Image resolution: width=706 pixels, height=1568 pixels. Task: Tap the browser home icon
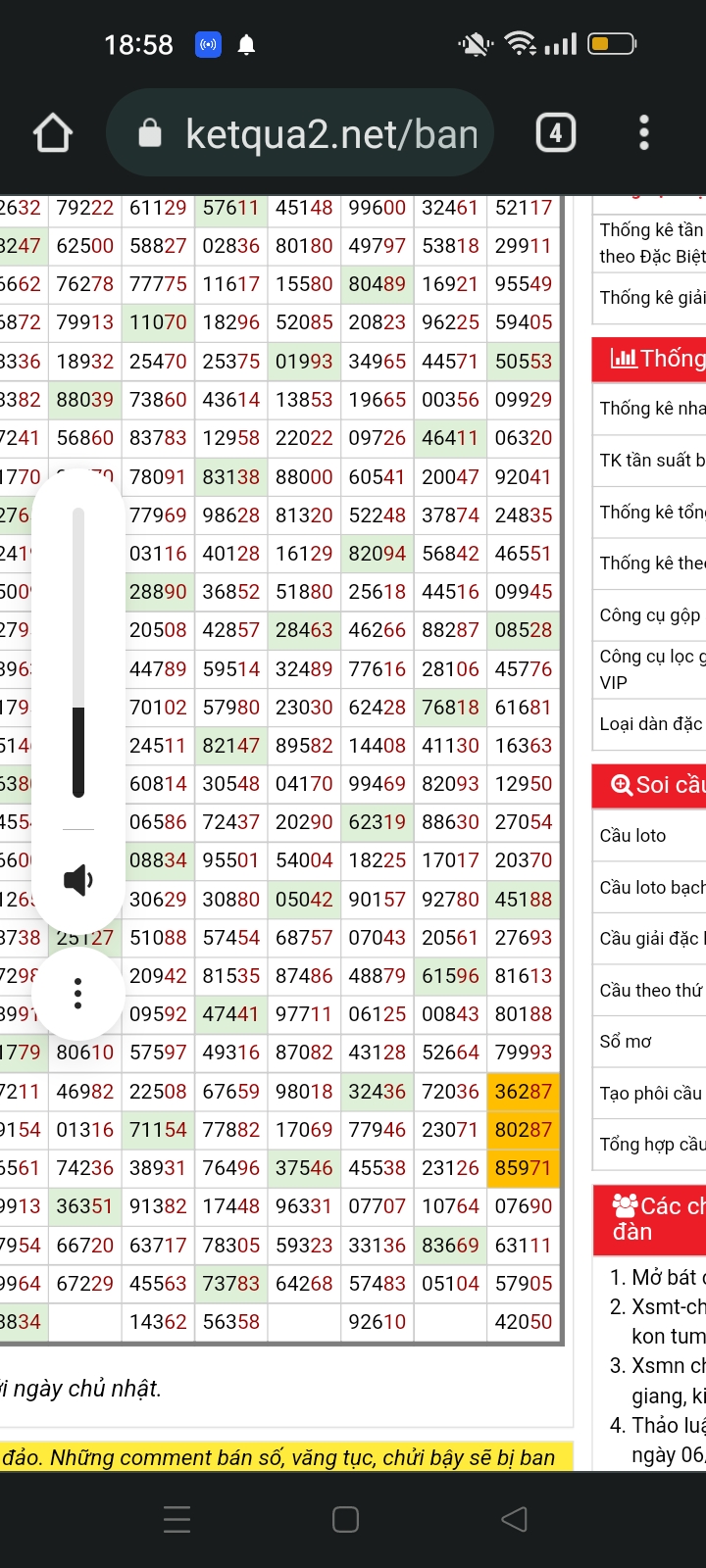pyautogui.click(x=53, y=133)
